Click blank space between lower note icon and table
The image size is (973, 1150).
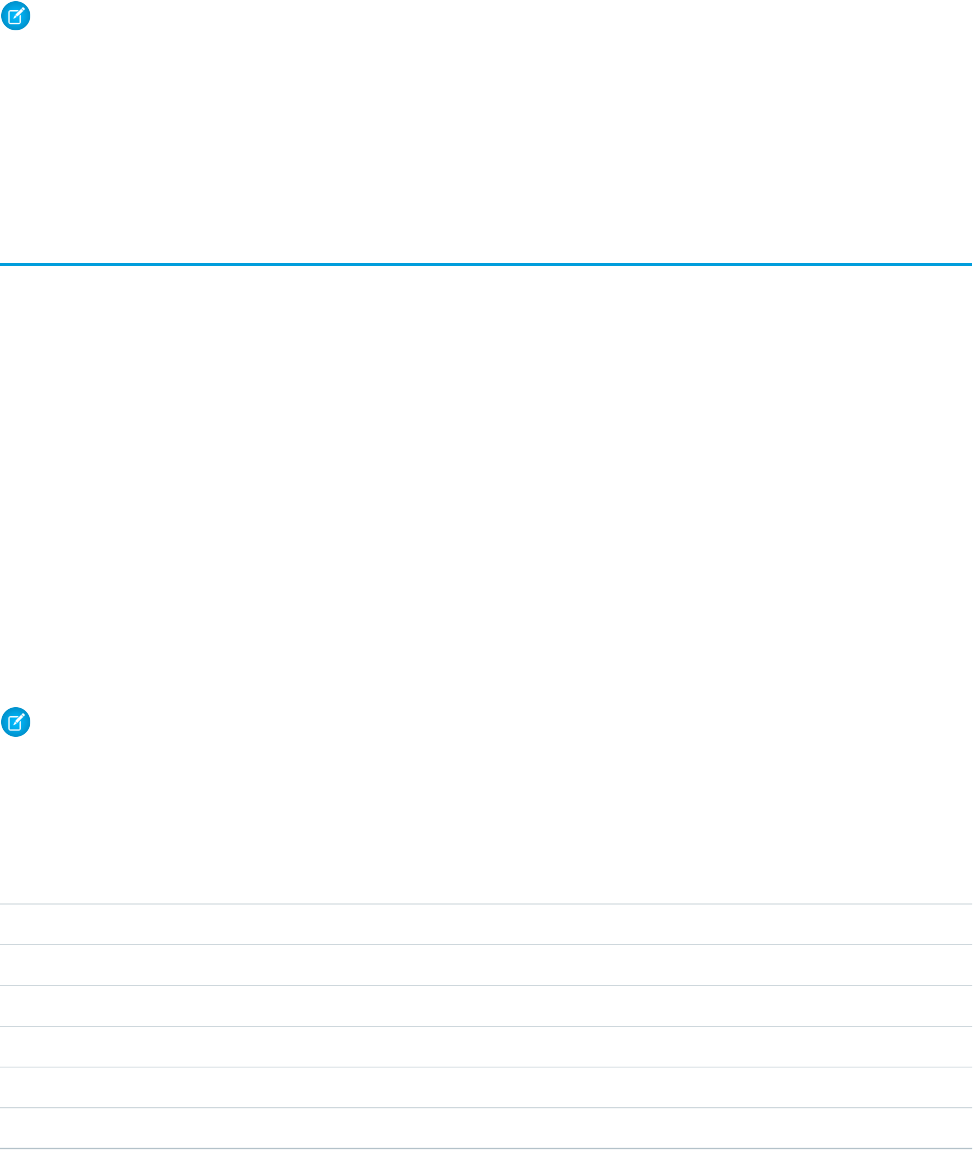[486, 820]
